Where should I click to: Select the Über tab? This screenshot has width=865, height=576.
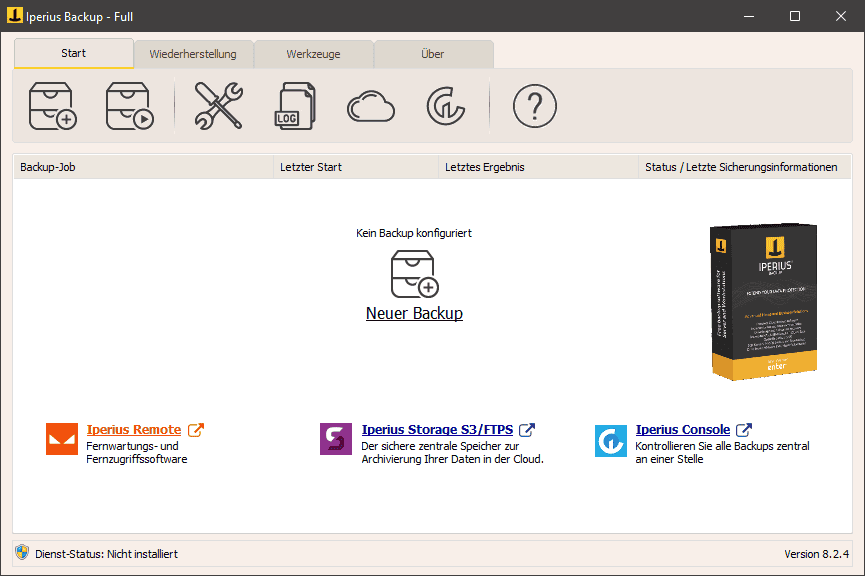(x=433, y=54)
